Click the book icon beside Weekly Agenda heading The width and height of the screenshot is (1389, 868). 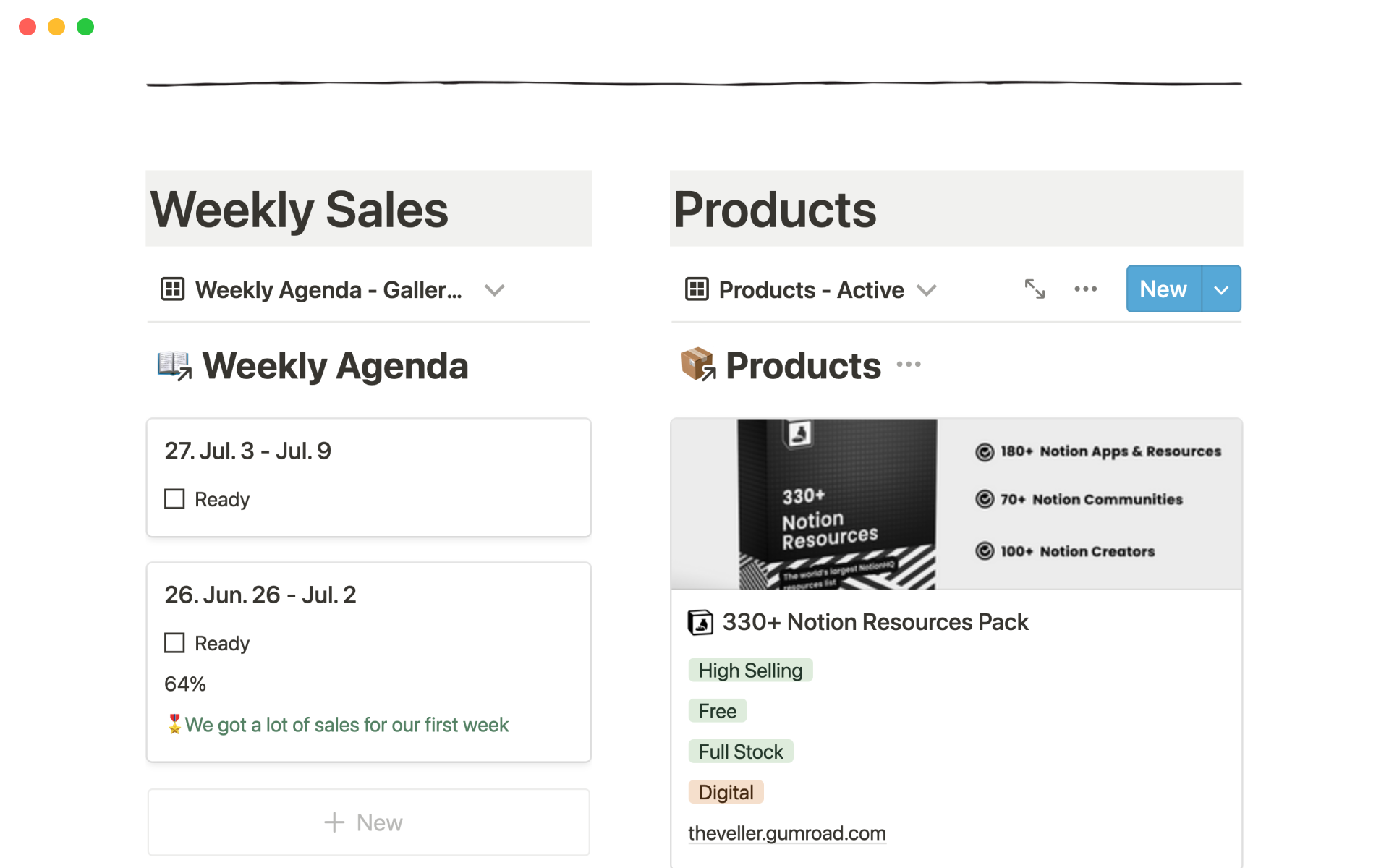[x=174, y=365]
